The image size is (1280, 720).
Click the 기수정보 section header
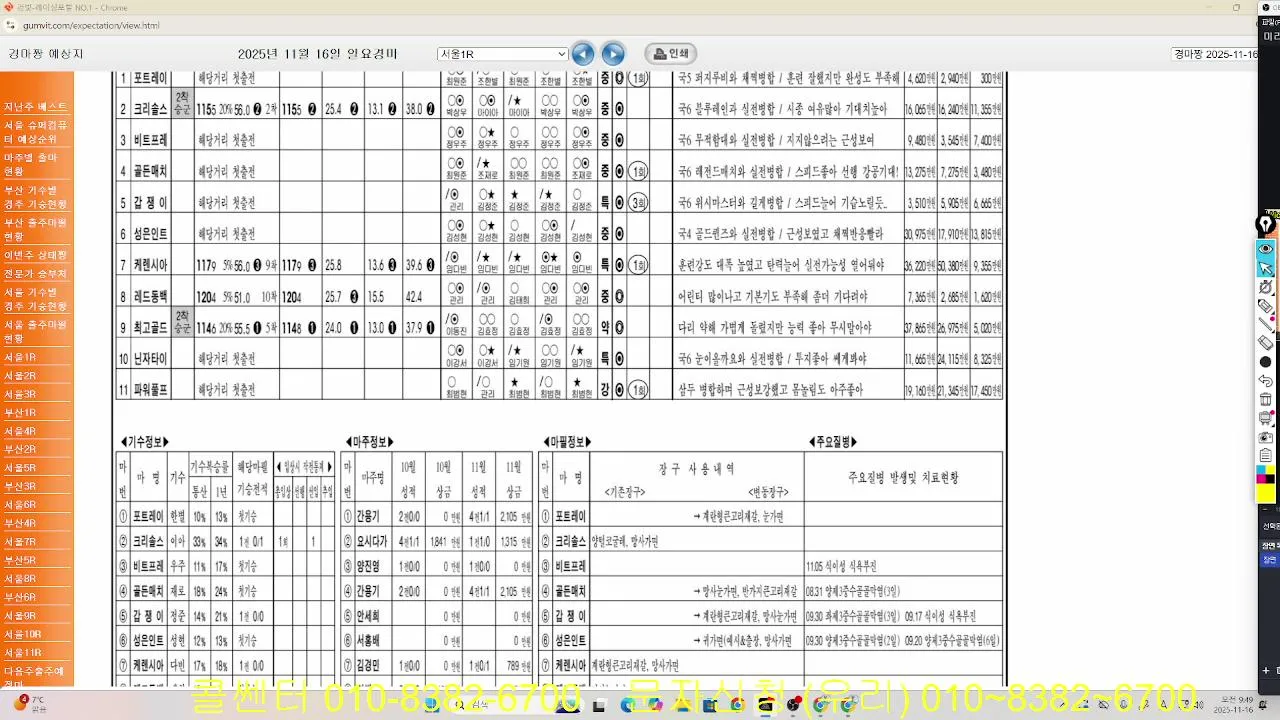[x=145, y=442]
